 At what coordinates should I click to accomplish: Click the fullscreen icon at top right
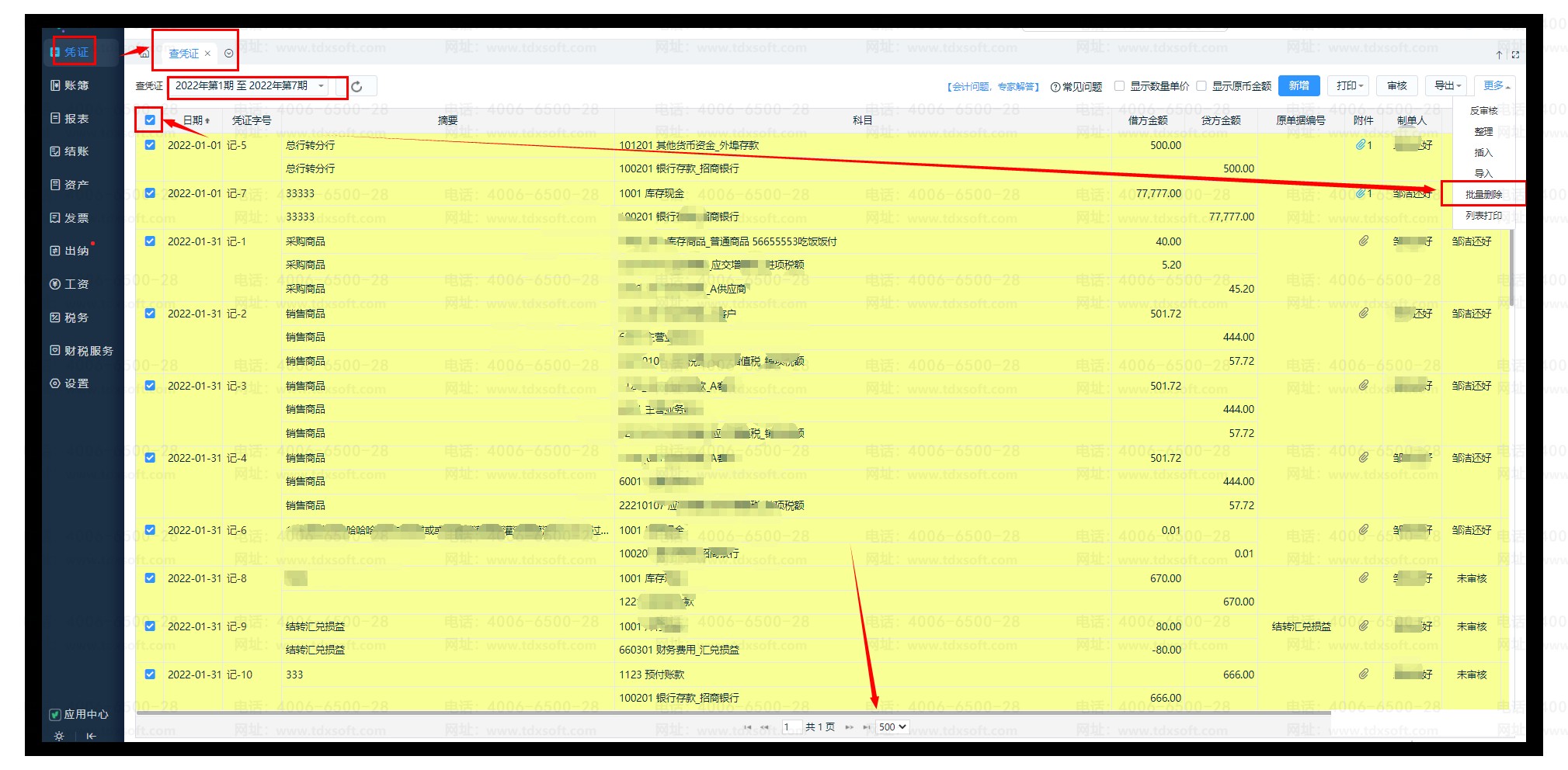(x=1515, y=55)
